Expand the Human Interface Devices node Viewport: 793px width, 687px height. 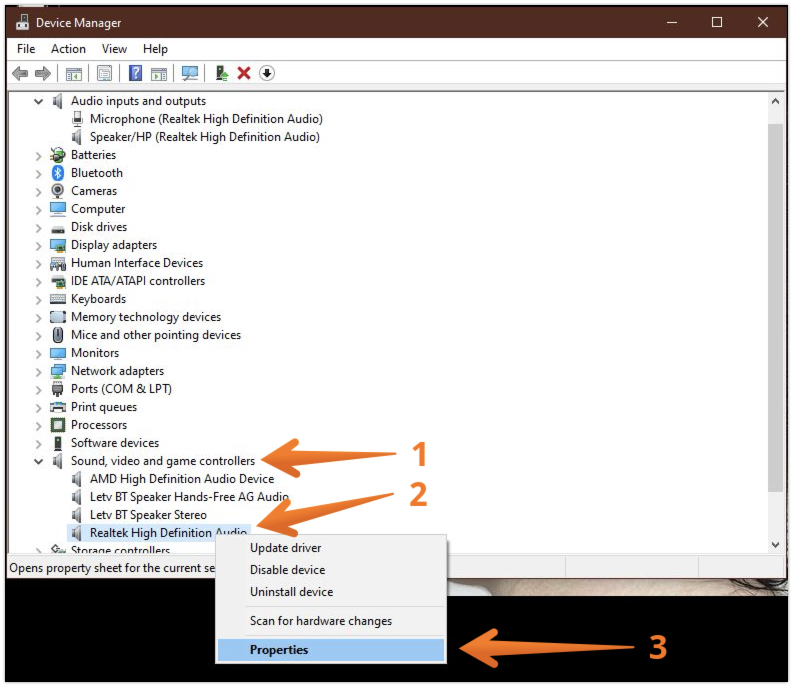click(x=38, y=264)
